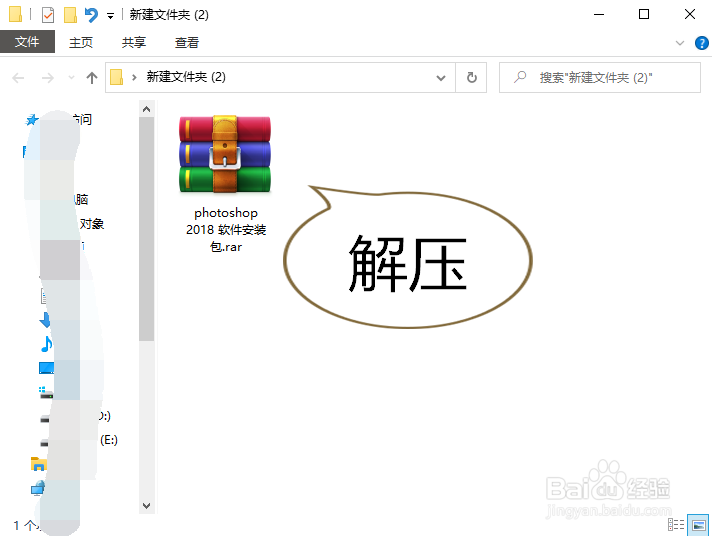Go forward with the Forward arrow

[x=48, y=78]
